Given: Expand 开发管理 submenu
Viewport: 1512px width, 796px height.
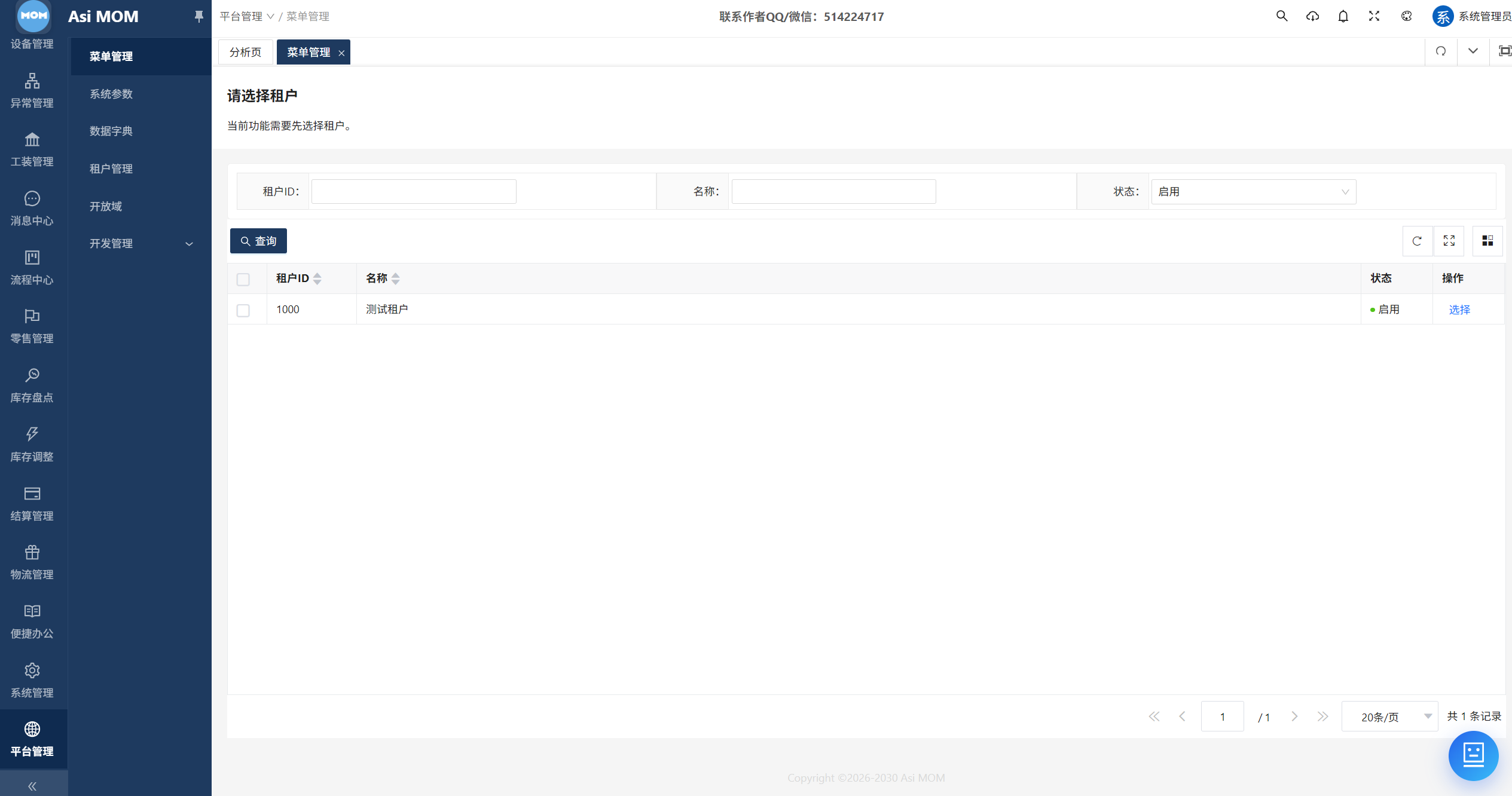Looking at the screenshot, I should click(141, 243).
